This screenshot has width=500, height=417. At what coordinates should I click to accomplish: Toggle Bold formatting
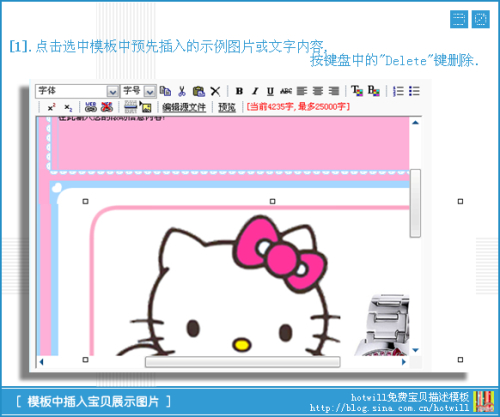click(239, 91)
